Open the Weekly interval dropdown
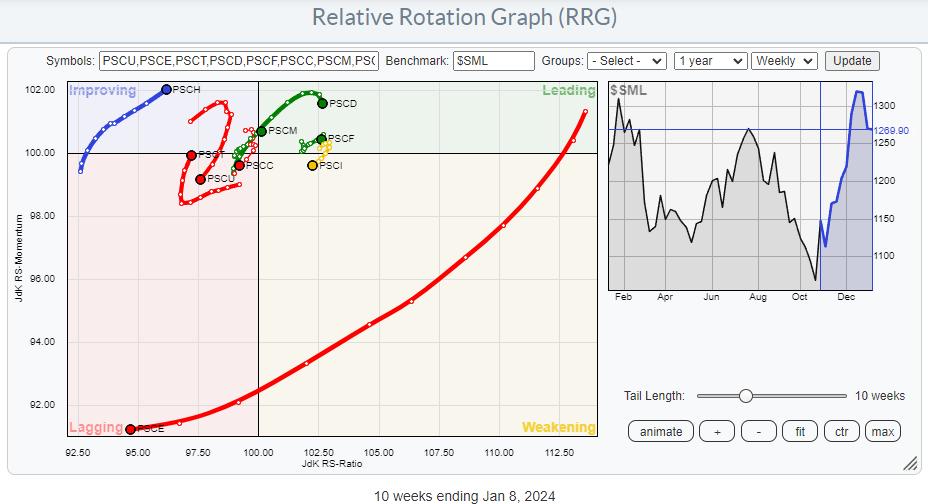This screenshot has width=928, height=504. coord(784,61)
